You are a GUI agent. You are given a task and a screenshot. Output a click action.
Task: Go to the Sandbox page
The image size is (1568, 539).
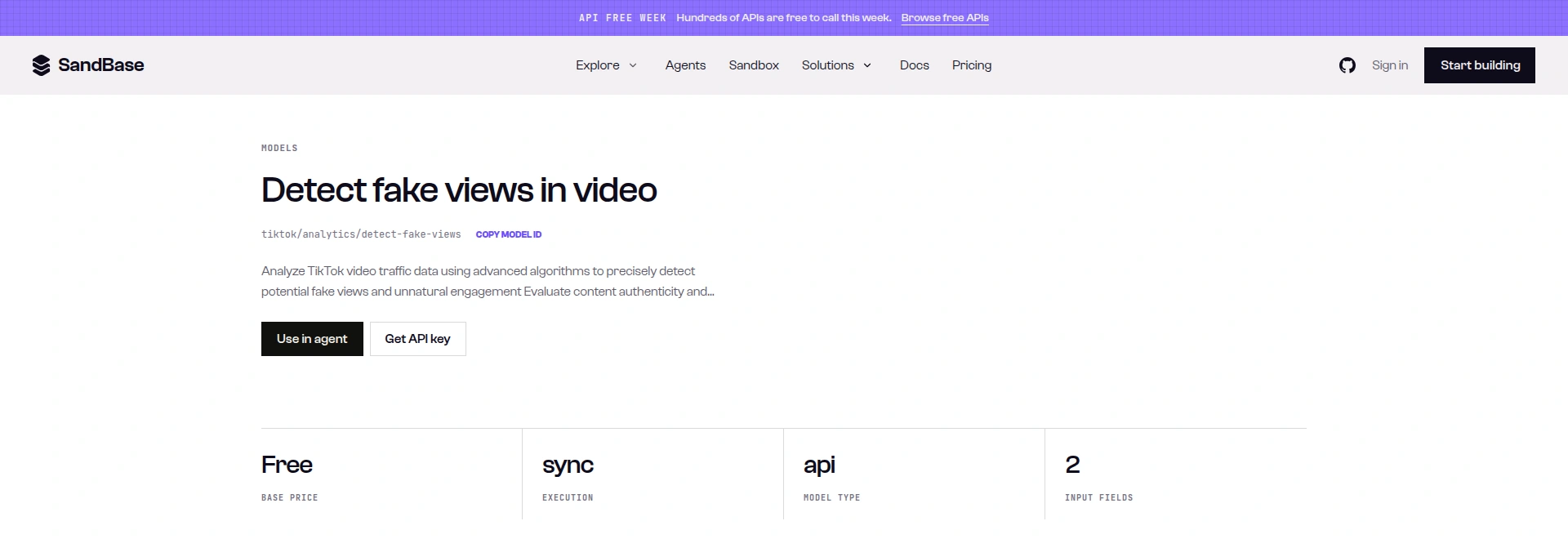(754, 65)
